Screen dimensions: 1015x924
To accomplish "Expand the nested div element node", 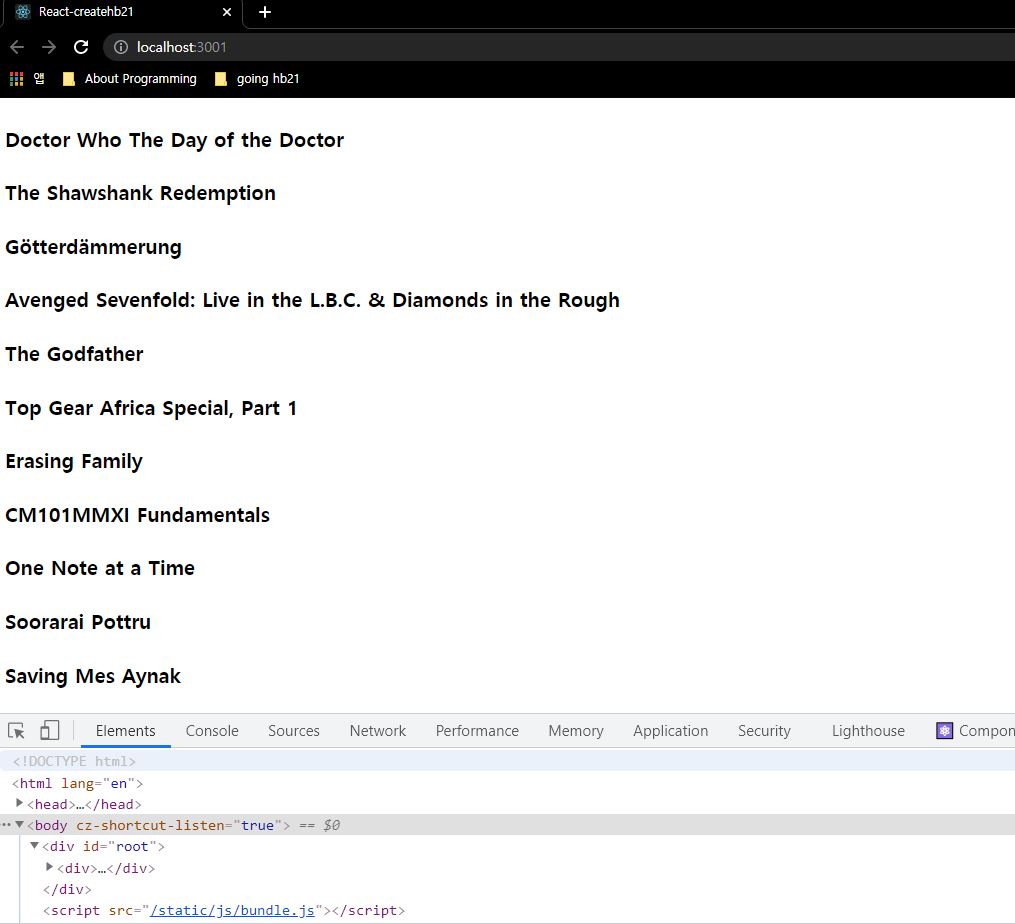I will [49, 867].
